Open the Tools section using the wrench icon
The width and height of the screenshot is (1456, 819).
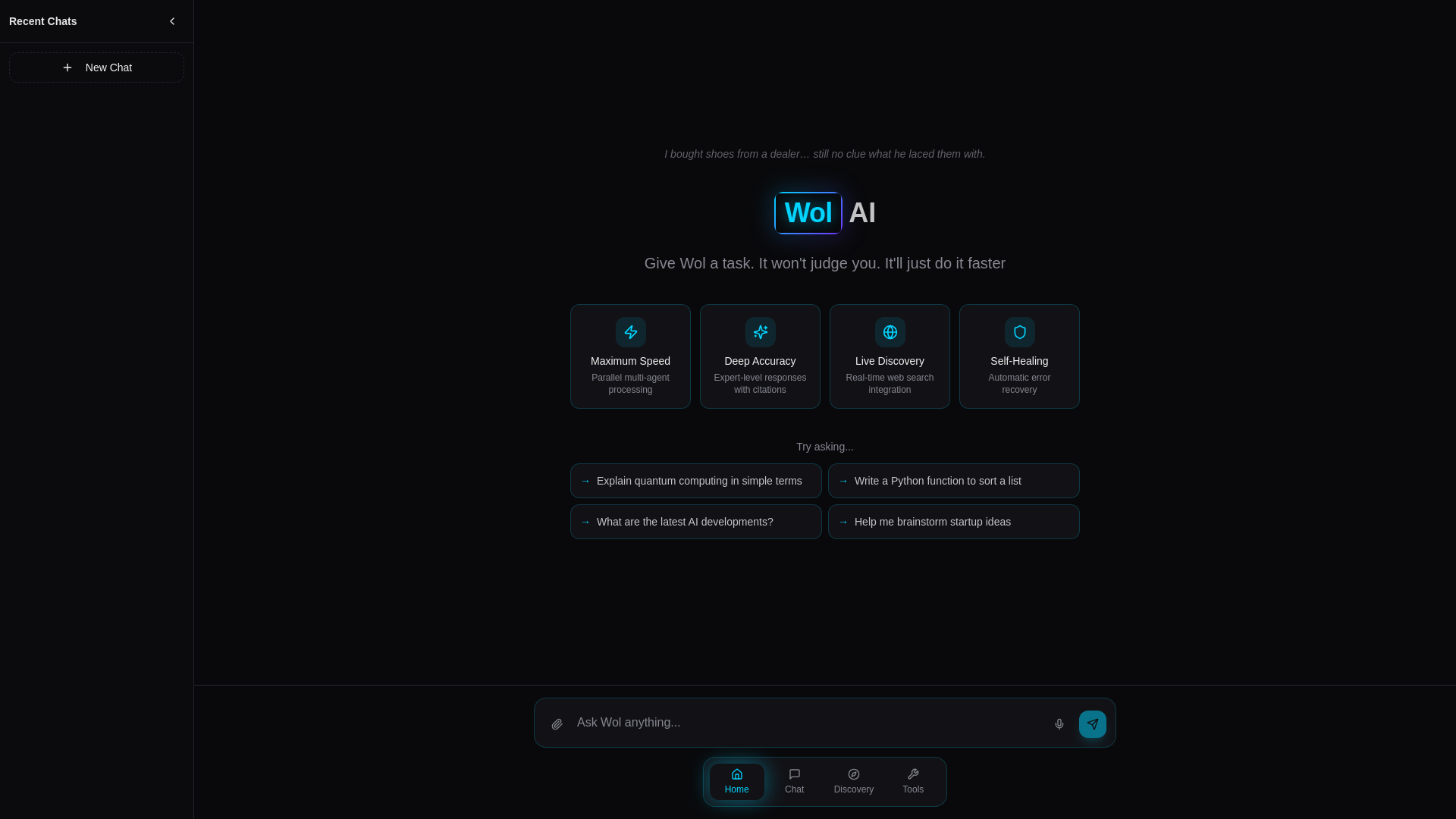[x=913, y=780]
